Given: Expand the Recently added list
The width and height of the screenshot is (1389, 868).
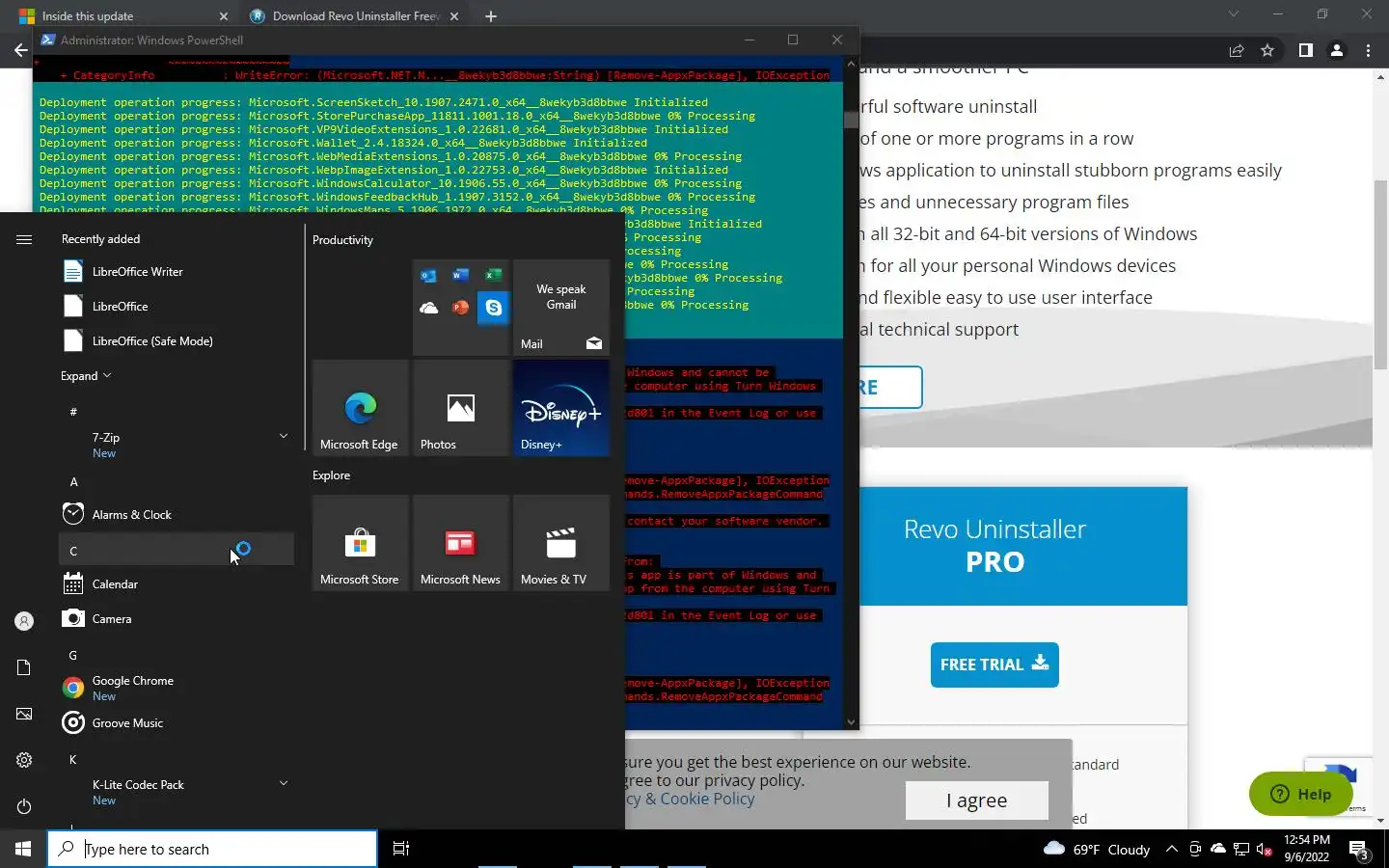Looking at the screenshot, I should click(x=86, y=376).
